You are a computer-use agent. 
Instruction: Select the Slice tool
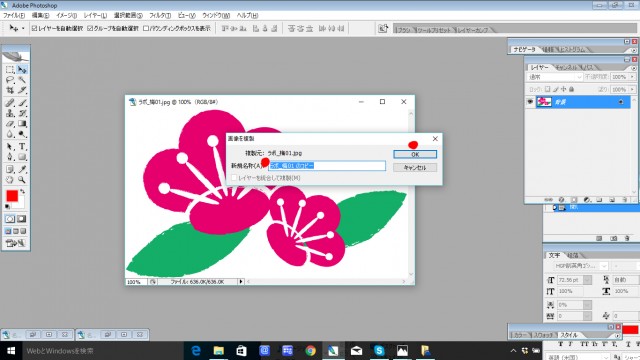(x=22, y=89)
